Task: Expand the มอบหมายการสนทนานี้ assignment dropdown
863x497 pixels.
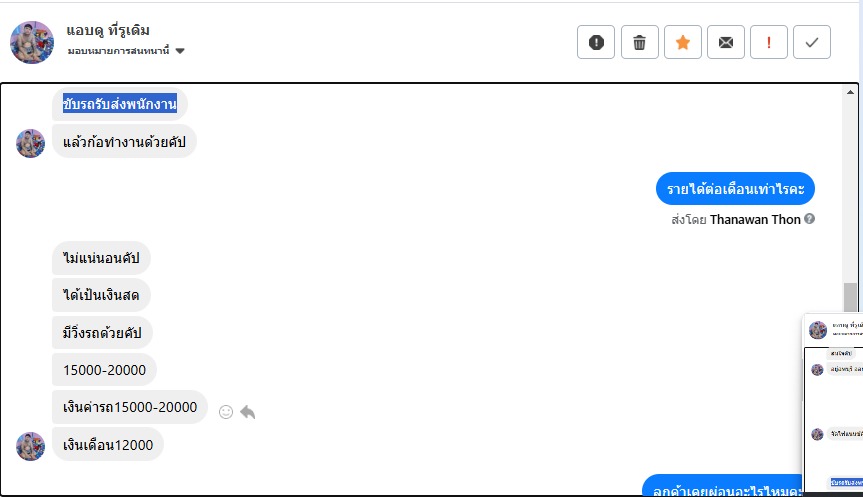Action: point(180,51)
